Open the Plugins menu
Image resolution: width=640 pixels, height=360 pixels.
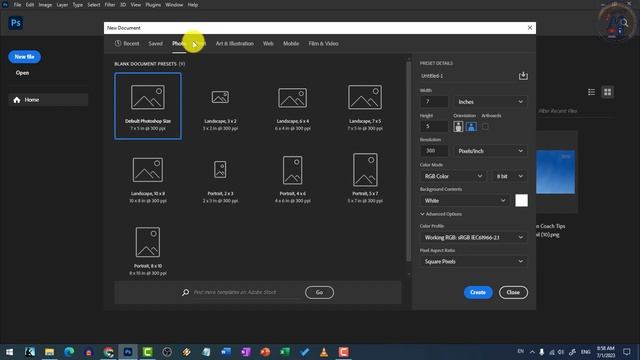point(153,5)
